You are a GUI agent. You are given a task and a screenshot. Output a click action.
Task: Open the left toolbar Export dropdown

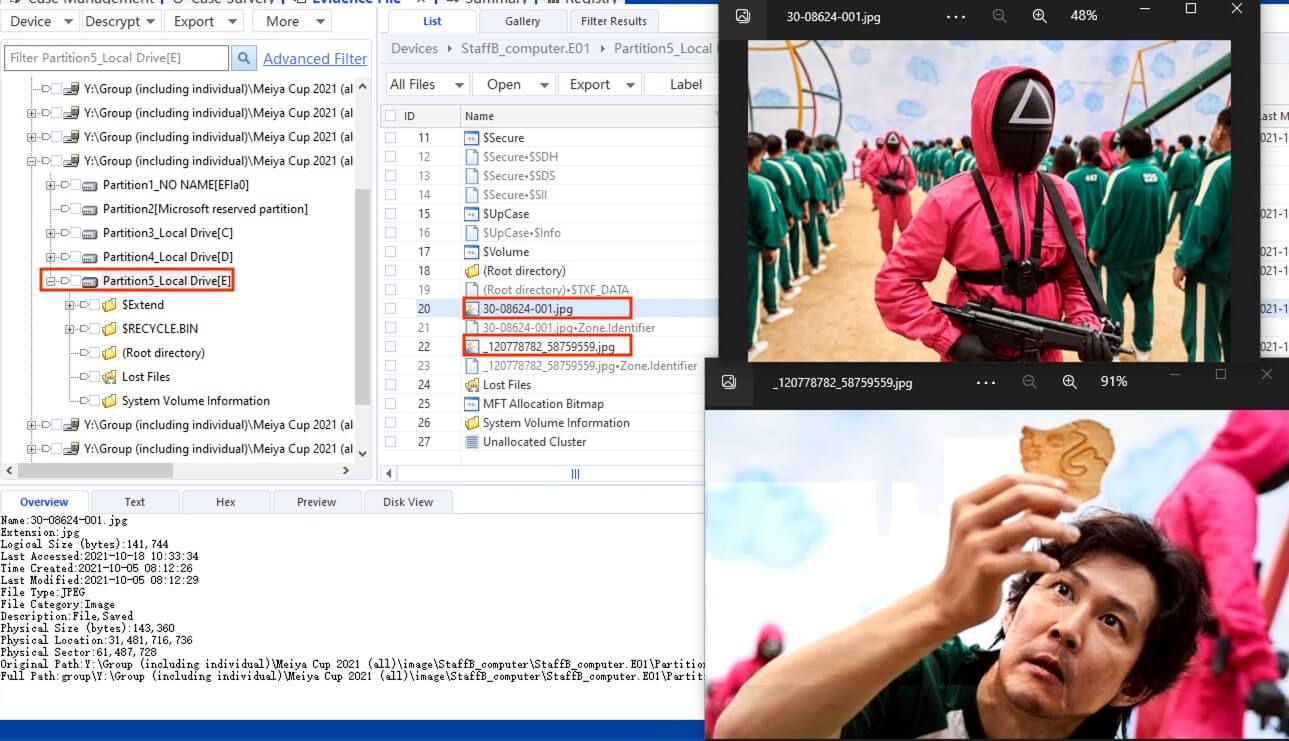pyautogui.click(x=203, y=21)
